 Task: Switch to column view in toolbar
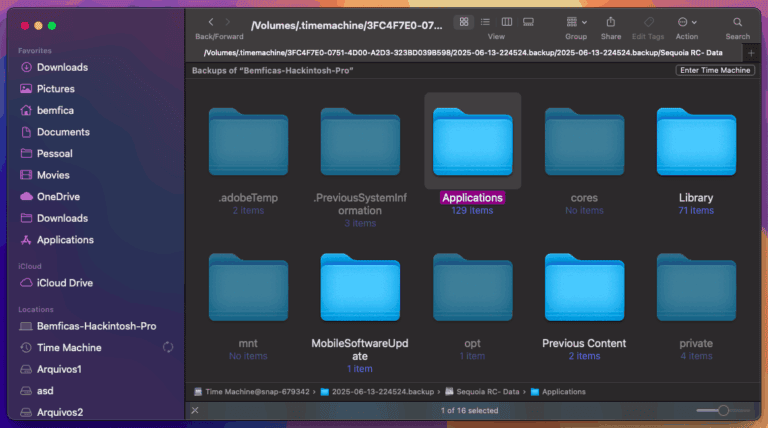506,21
